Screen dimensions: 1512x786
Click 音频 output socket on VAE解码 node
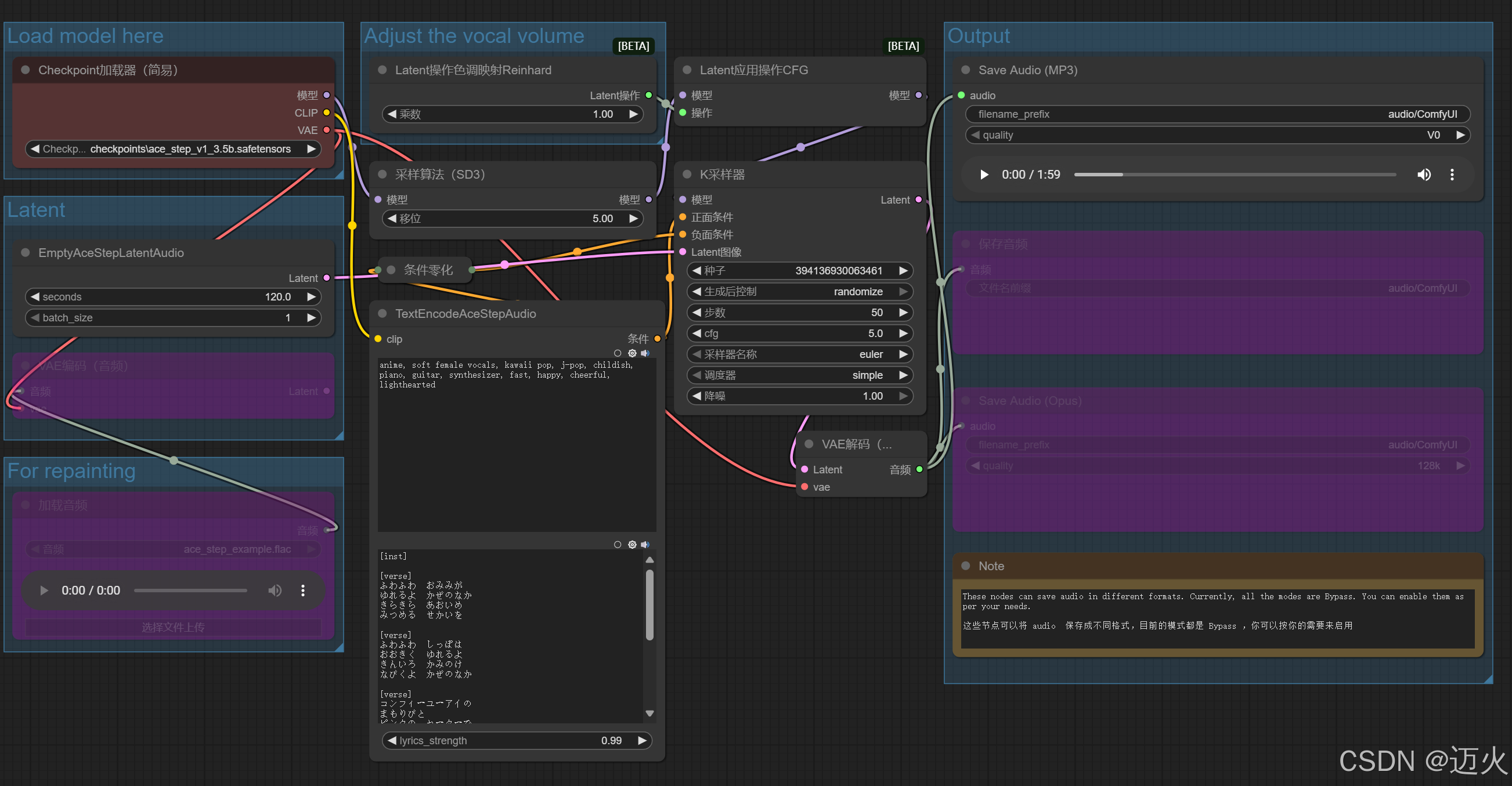[919, 469]
